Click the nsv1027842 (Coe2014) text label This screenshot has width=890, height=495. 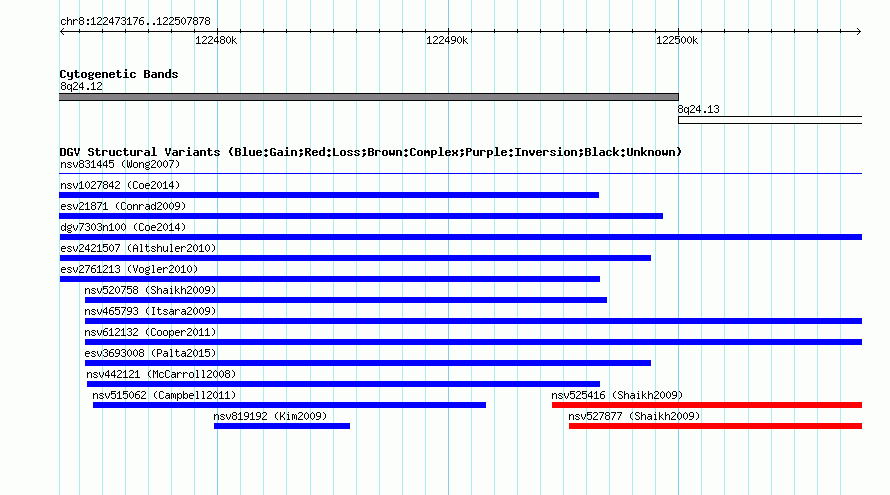click(120, 185)
